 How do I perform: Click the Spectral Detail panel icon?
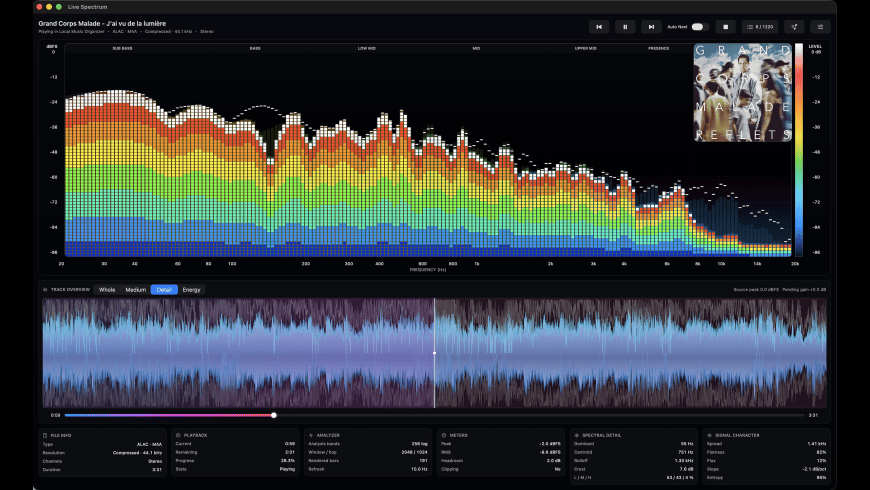point(576,436)
